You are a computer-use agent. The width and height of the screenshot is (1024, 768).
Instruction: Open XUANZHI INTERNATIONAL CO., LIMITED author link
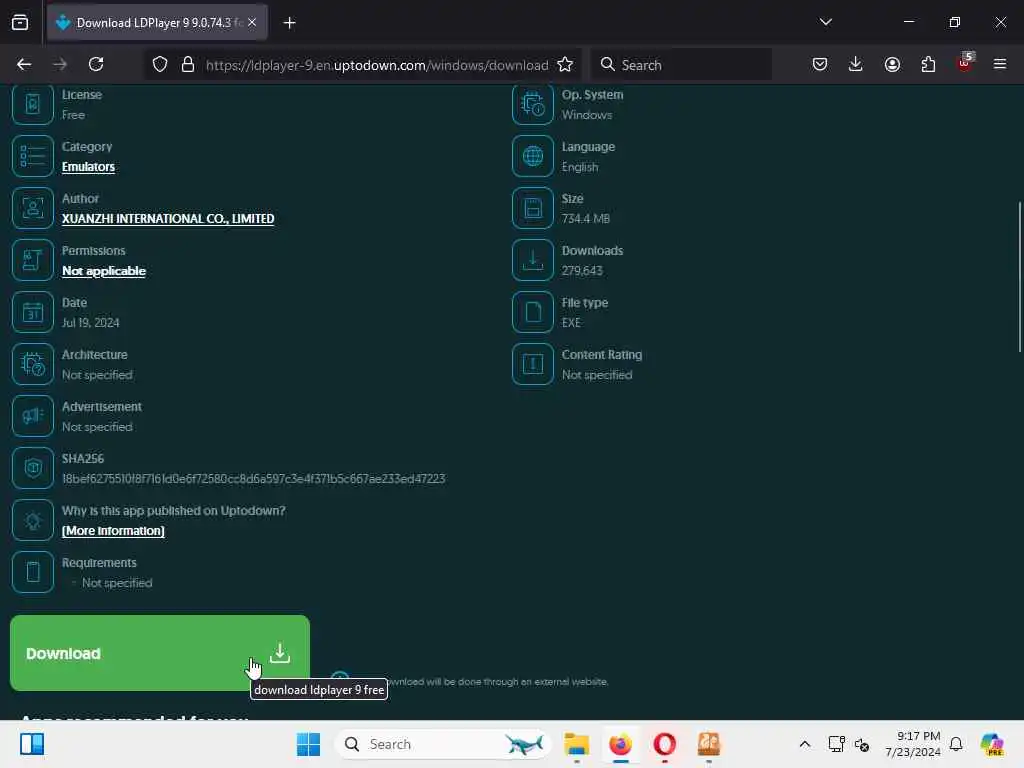[x=168, y=219]
